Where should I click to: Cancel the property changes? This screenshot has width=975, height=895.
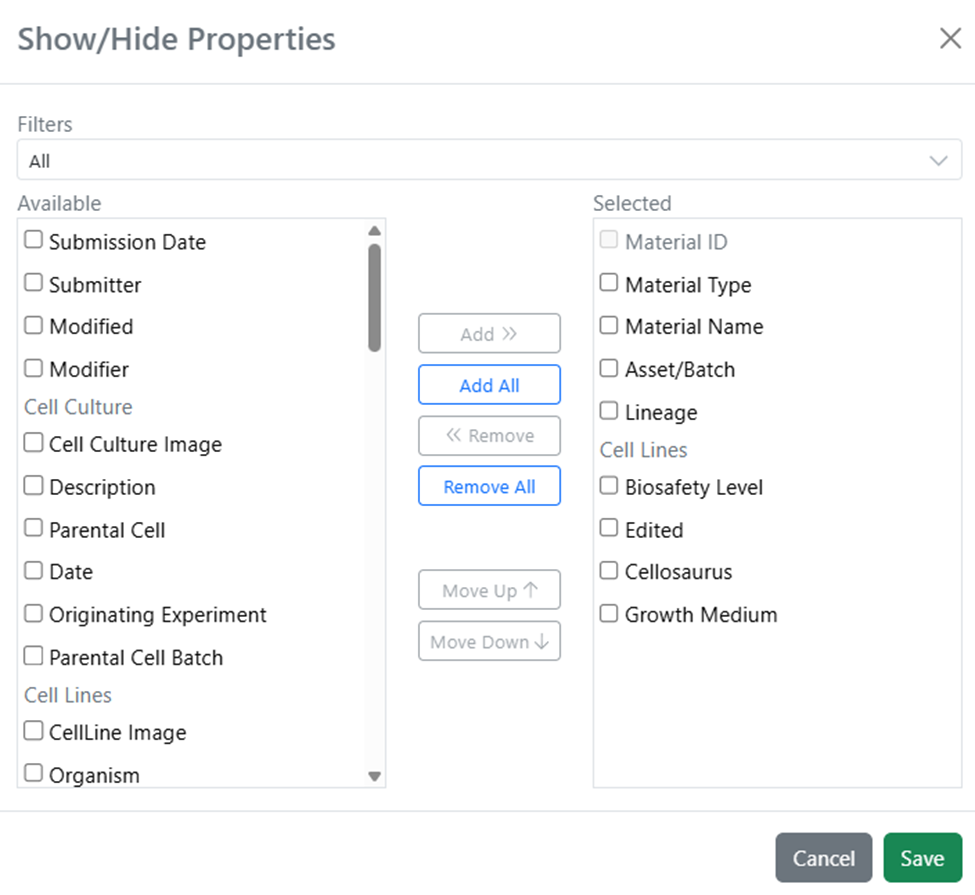[x=823, y=858]
